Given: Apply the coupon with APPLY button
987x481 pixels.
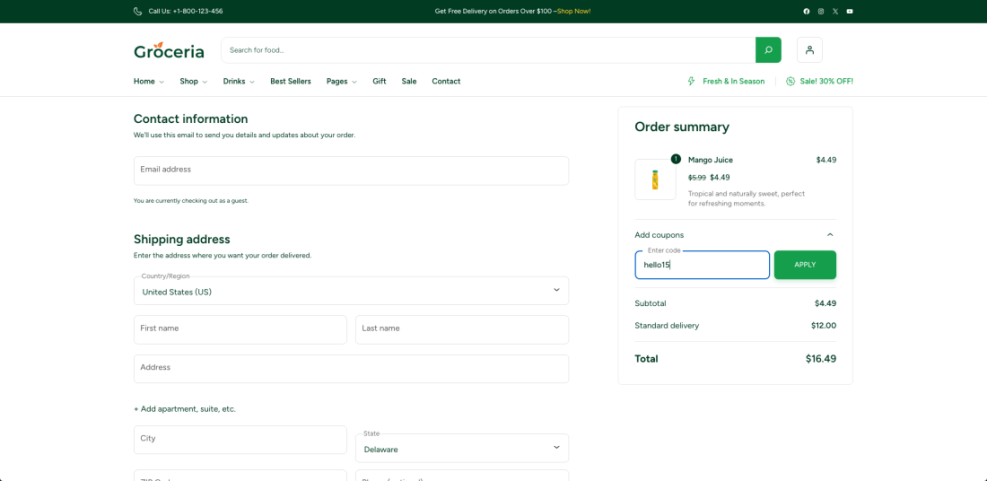Looking at the screenshot, I should [805, 265].
